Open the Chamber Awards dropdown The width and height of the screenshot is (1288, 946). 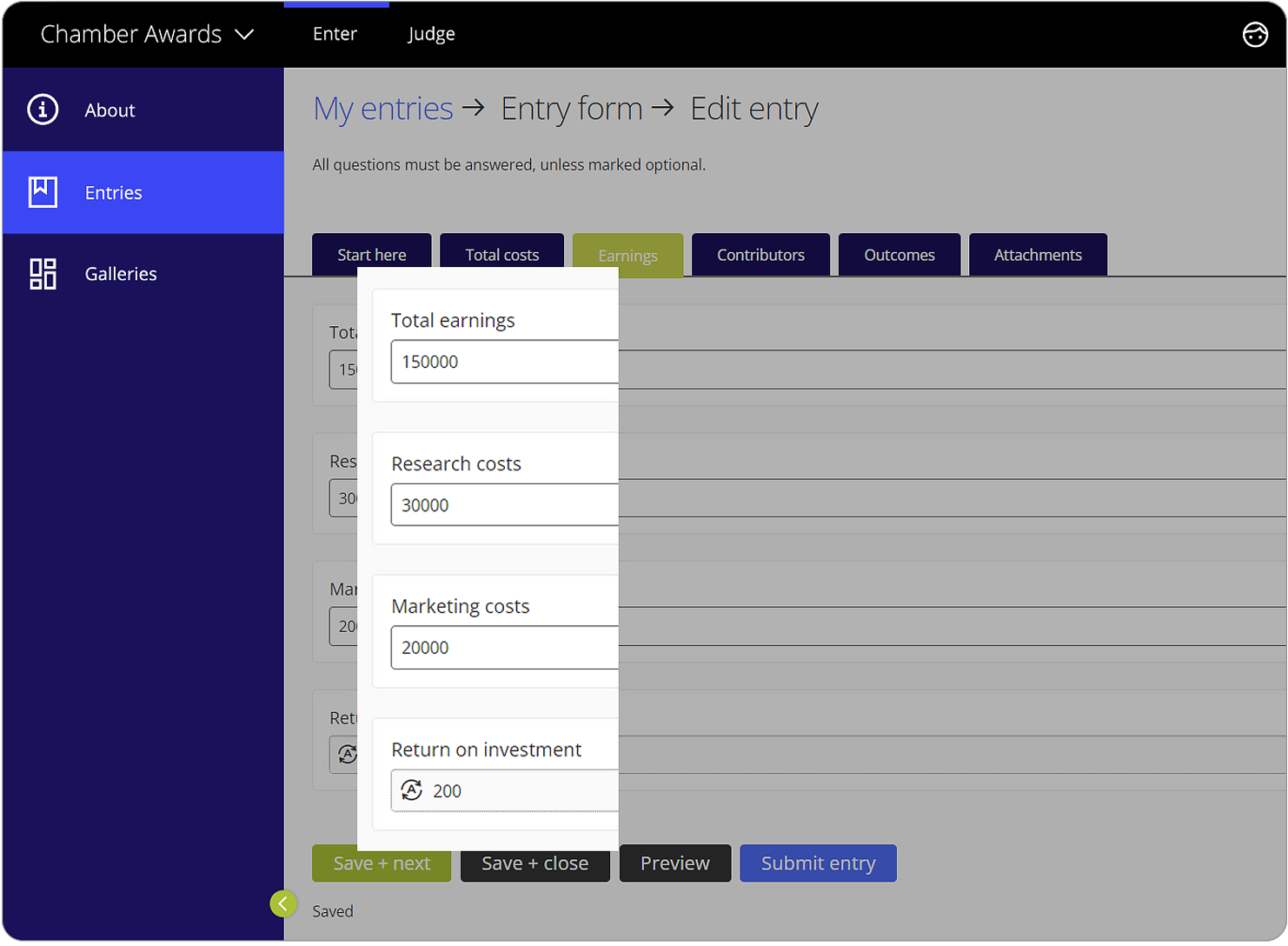(x=145, y=34)
